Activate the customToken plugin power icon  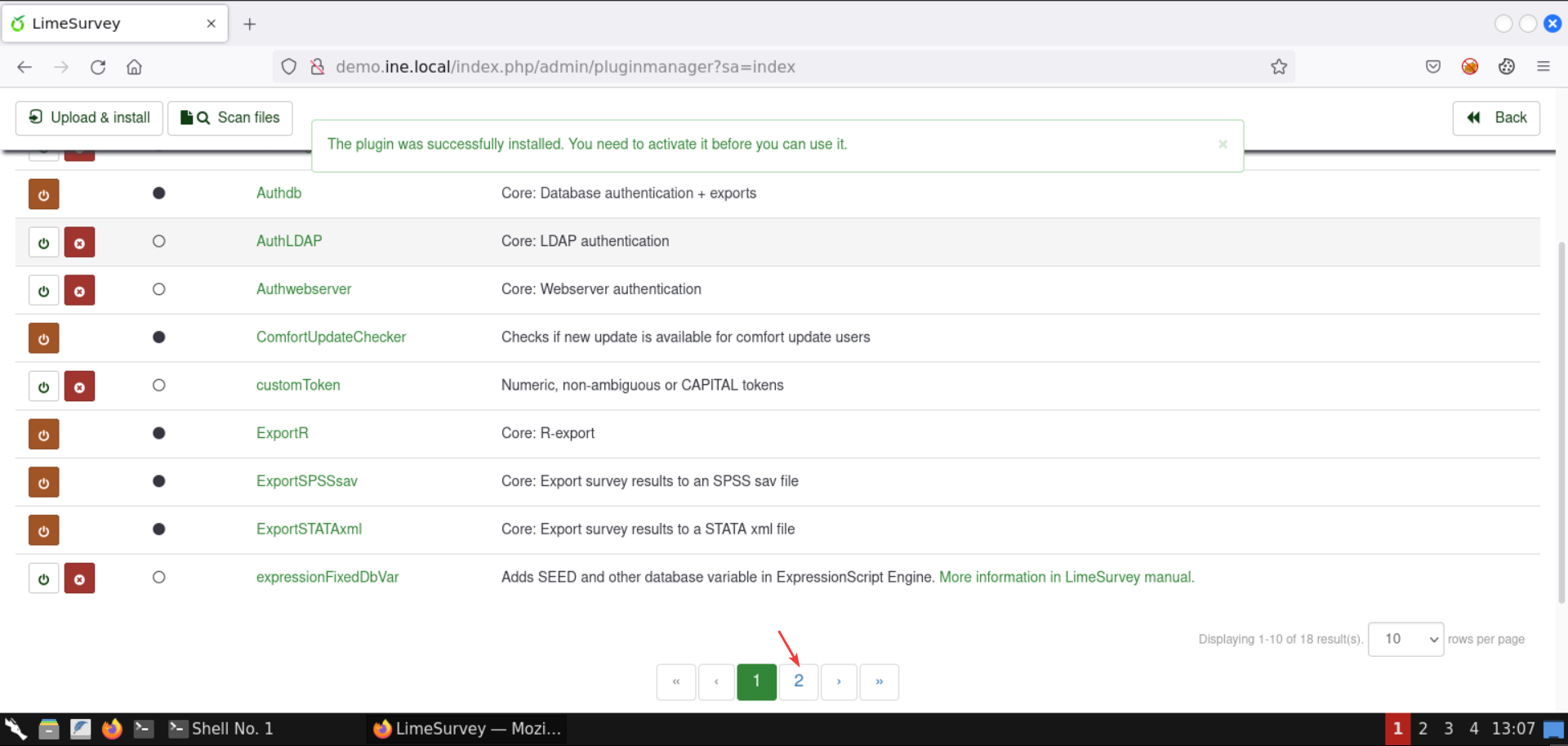pyautogui.click(x=43, y=386)
